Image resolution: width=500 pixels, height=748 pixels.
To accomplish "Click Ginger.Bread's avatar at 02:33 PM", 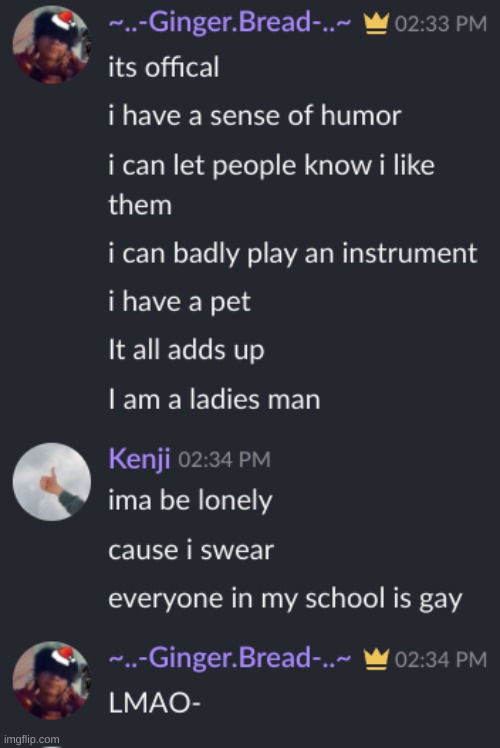I will coord(52,44).
